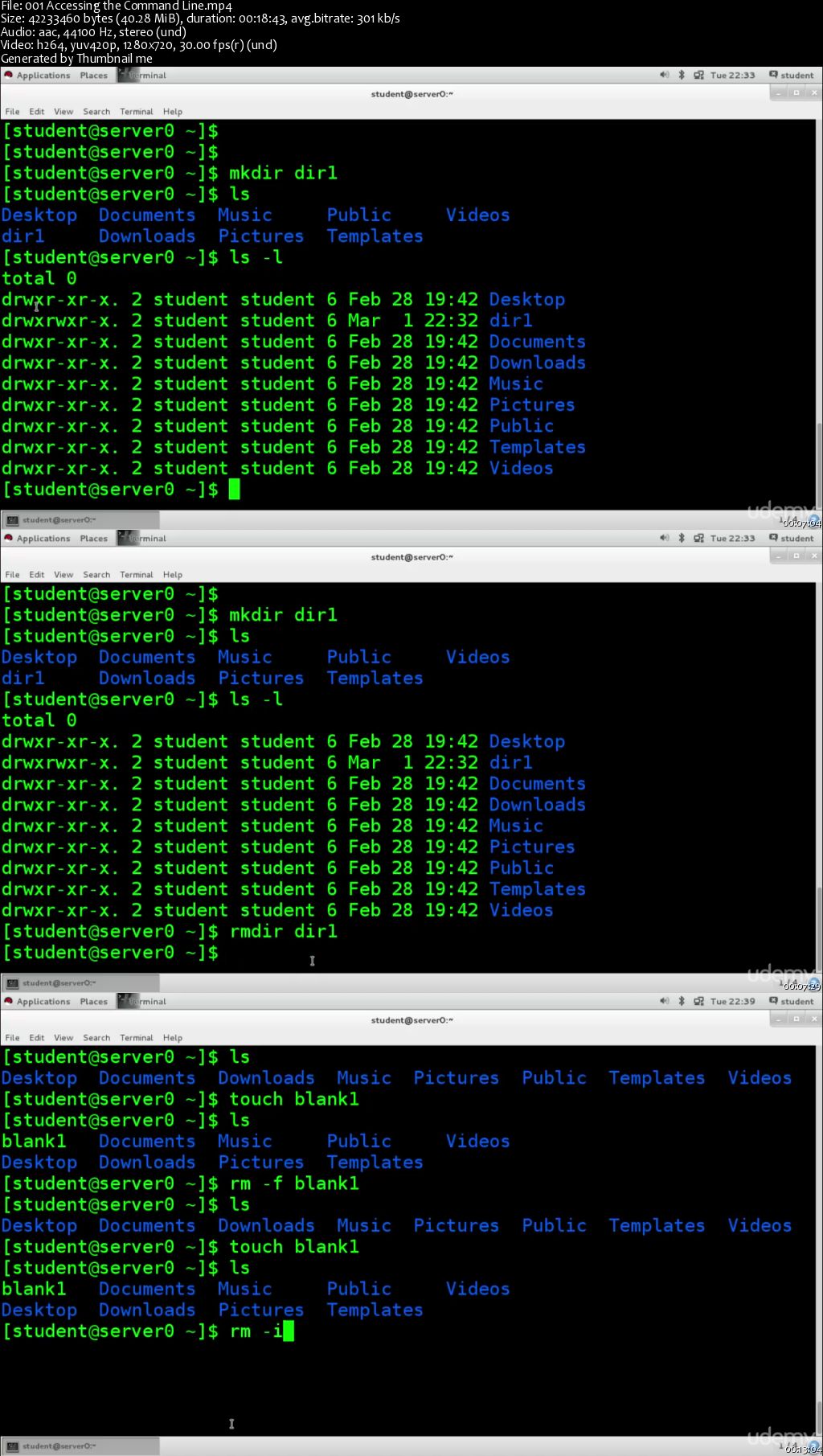
Task: Click the Tue 22:39 clock
Action: click(732, 1001)
